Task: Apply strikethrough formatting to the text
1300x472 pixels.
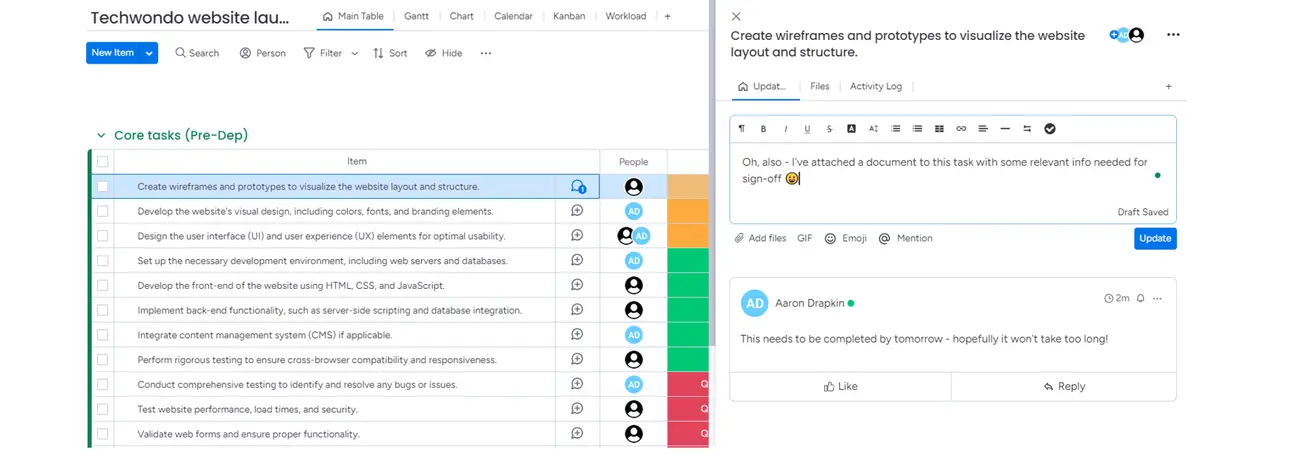Action: point(829,129)
